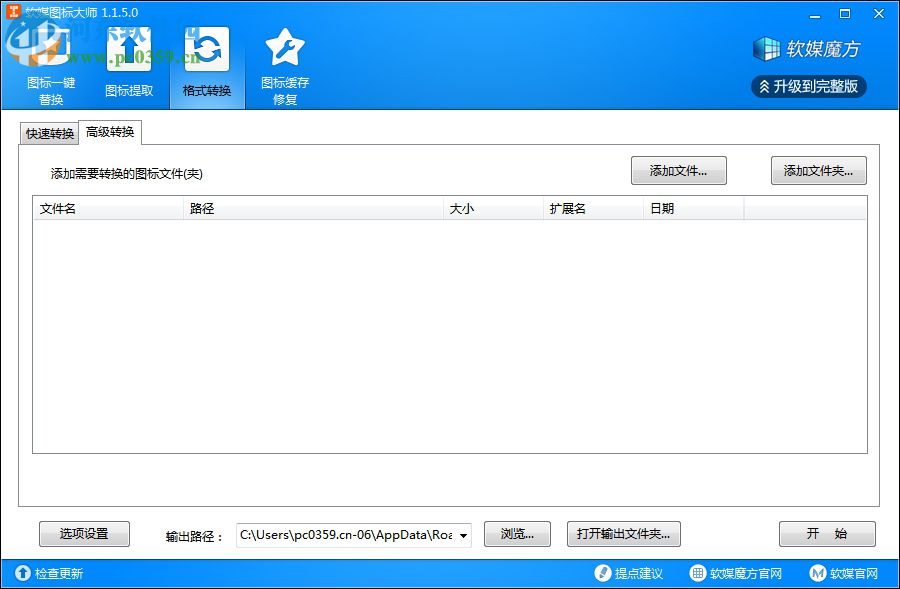Screen dimensions: 900x589
Task: Switch to the 快速转换 tab
Action: point(49,132)
